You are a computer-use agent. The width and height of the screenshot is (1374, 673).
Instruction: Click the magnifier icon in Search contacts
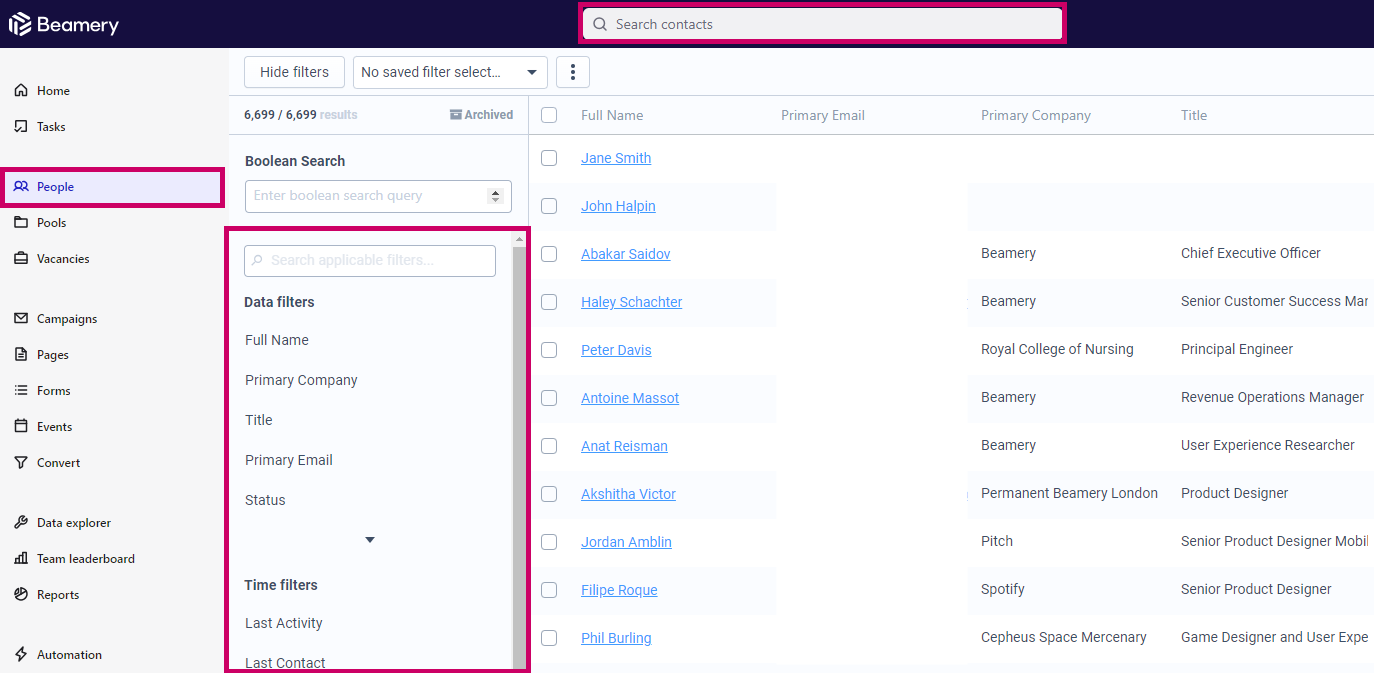(600, 24)
